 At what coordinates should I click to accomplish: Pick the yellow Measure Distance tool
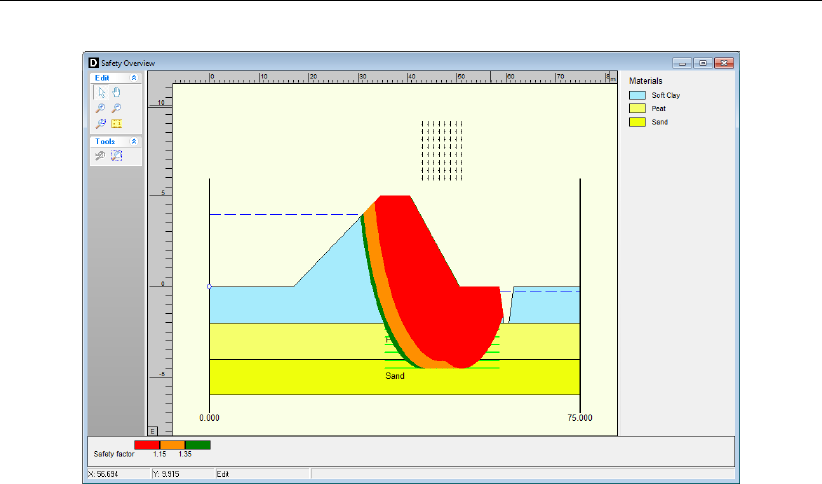116,124
